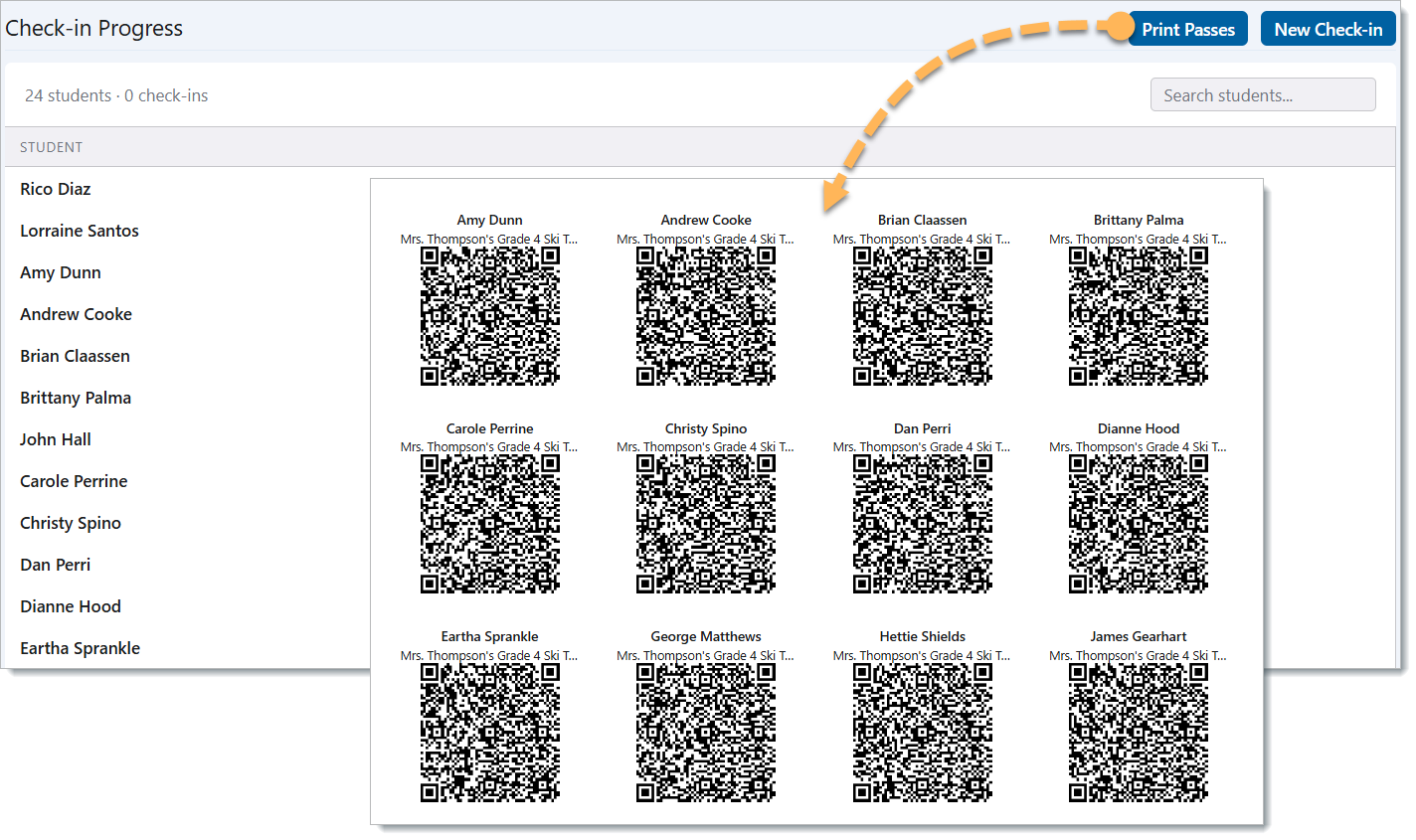Click George Matthews' QR code pass
This screenshot has height=840, width=1416.
point(706,733)
